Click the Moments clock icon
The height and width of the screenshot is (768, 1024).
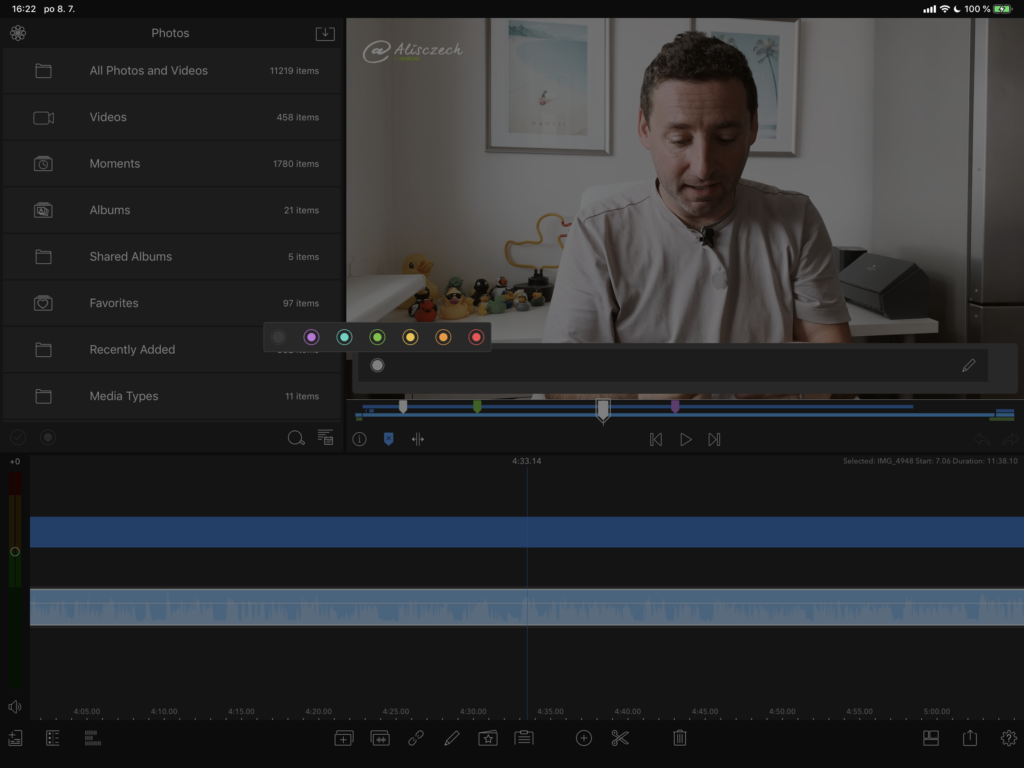[x=43, y=164]
